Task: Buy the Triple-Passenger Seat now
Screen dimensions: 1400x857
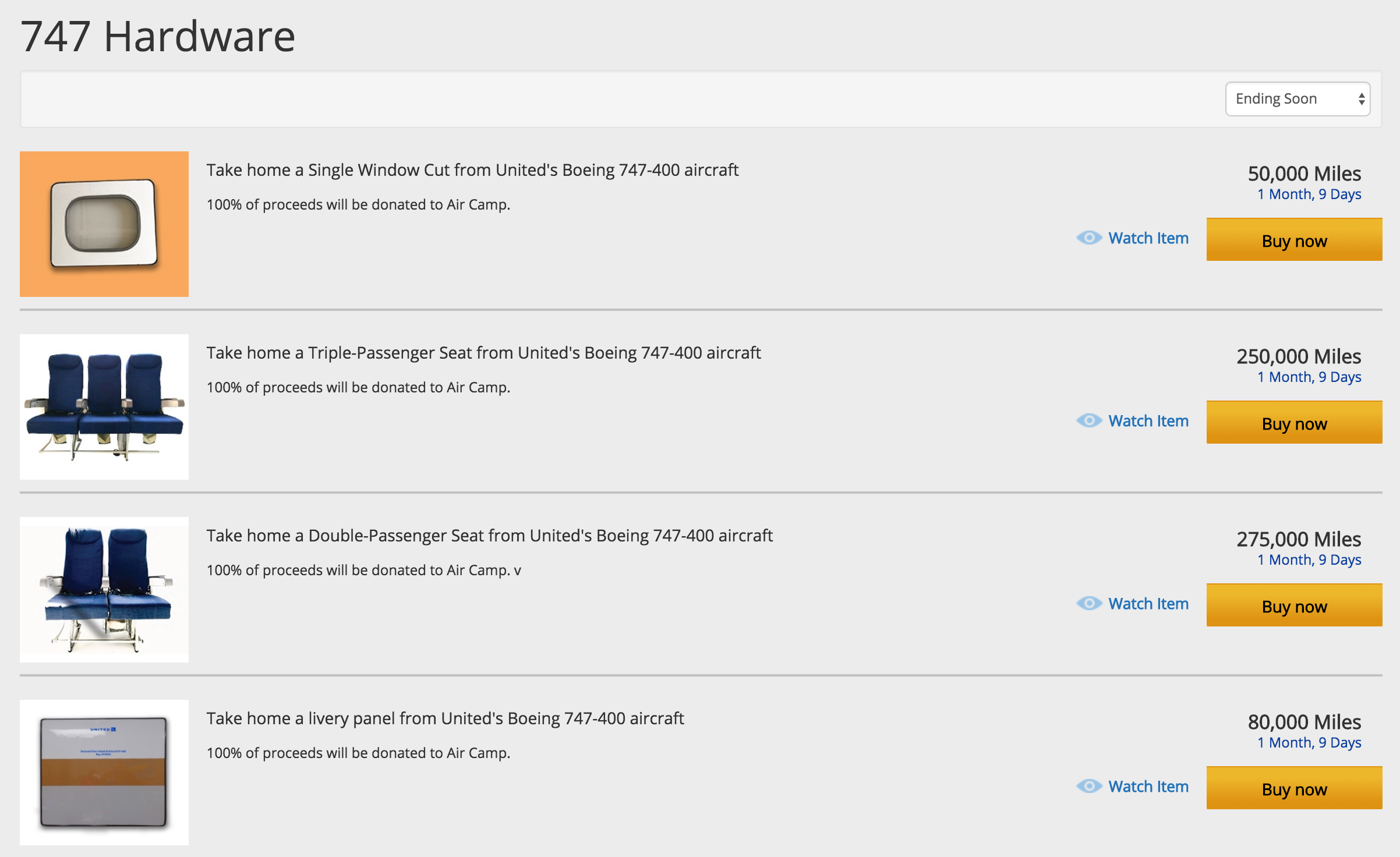Action: 1293,423
